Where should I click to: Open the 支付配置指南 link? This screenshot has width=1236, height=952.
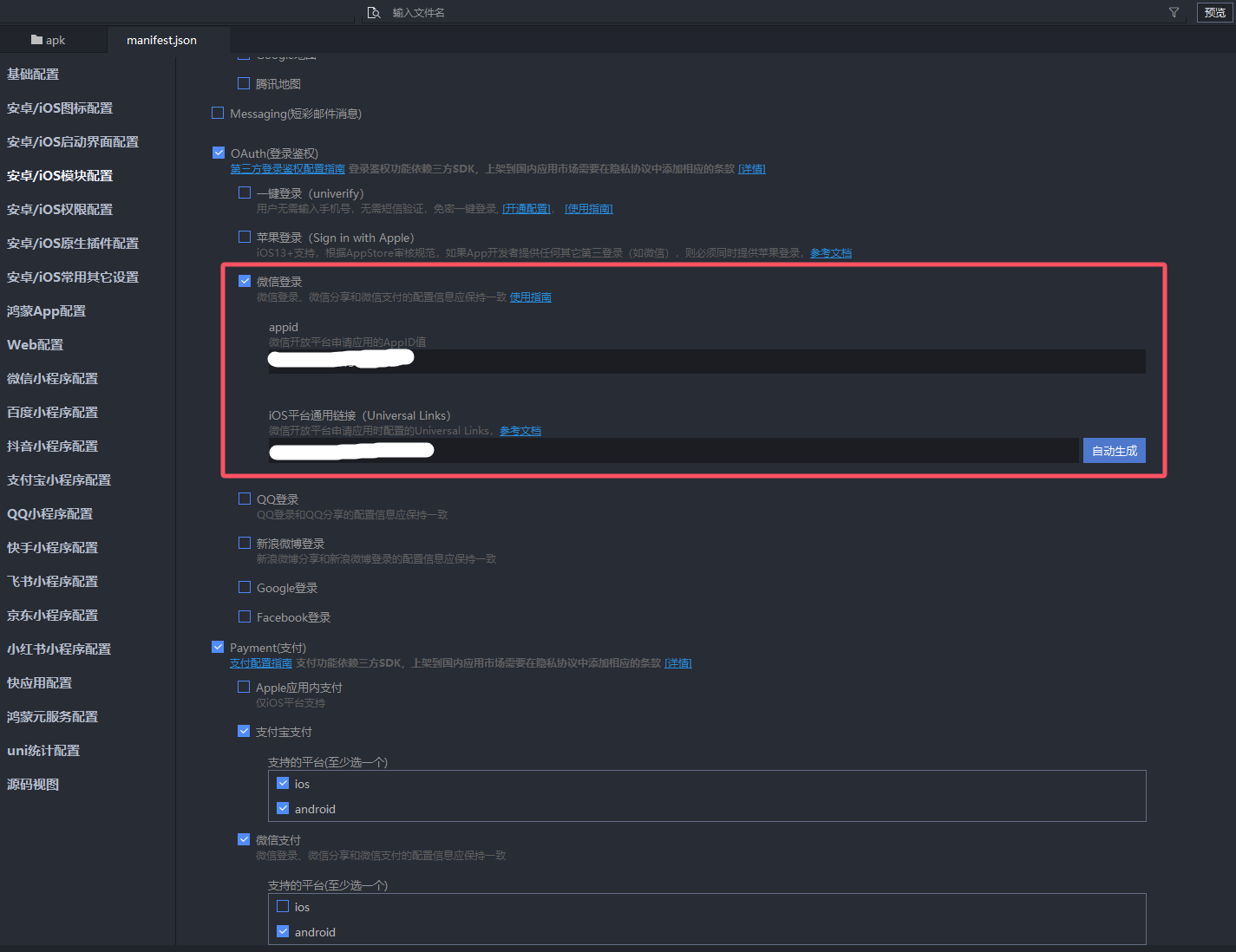click(261, 663)
